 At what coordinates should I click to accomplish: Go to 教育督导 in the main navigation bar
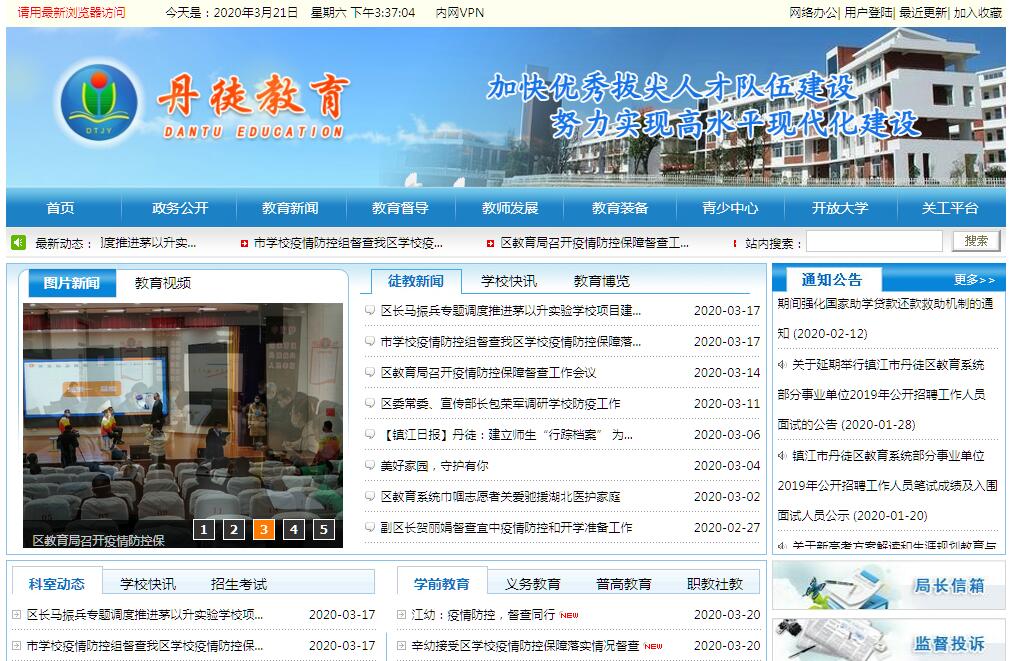click(x=400, y=208)
